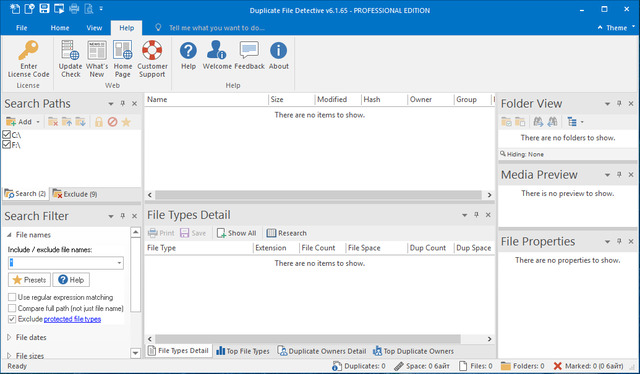Click the print icon in quick access toolbar

(x=74, y=8)
